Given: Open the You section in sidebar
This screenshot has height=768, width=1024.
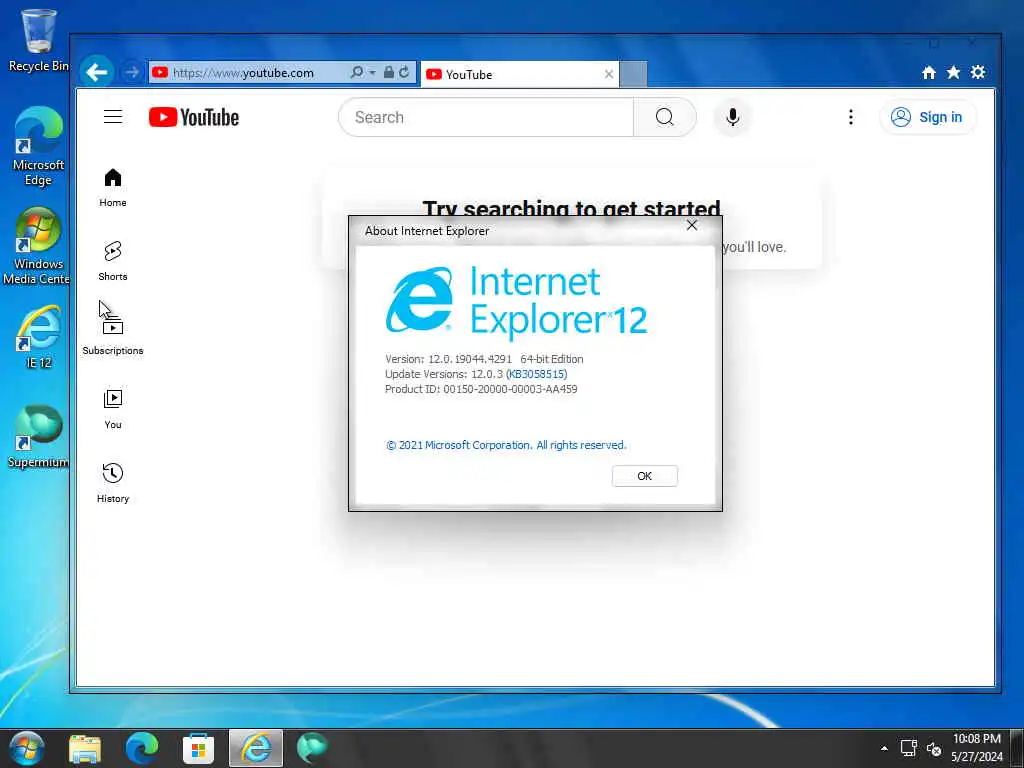Looking at the screenshot, I should pyautogui.click(x=113, y=409).
